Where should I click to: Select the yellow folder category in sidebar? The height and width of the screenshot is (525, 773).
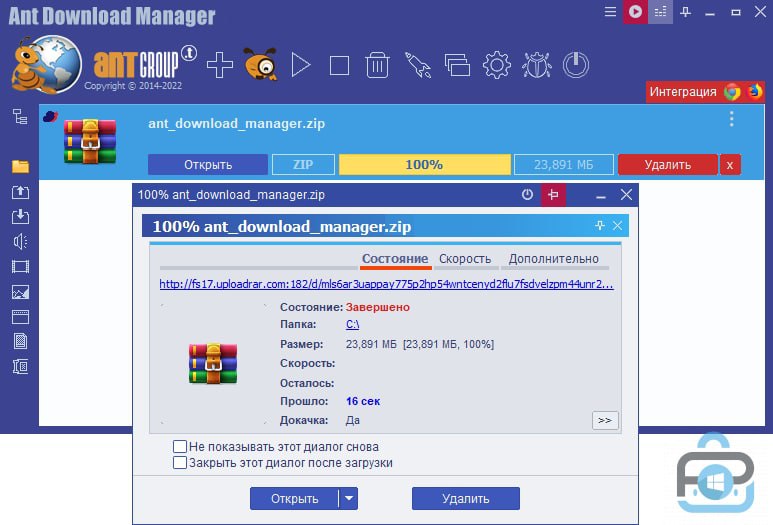click(x=20, y=167)
